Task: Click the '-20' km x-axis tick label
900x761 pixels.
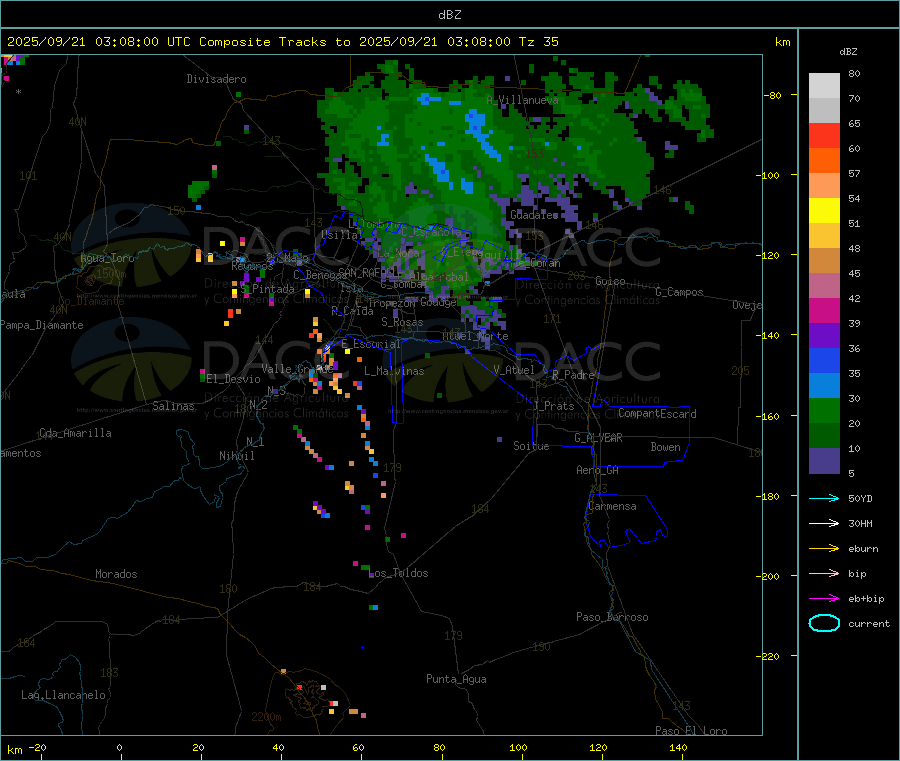Action: 37,747
